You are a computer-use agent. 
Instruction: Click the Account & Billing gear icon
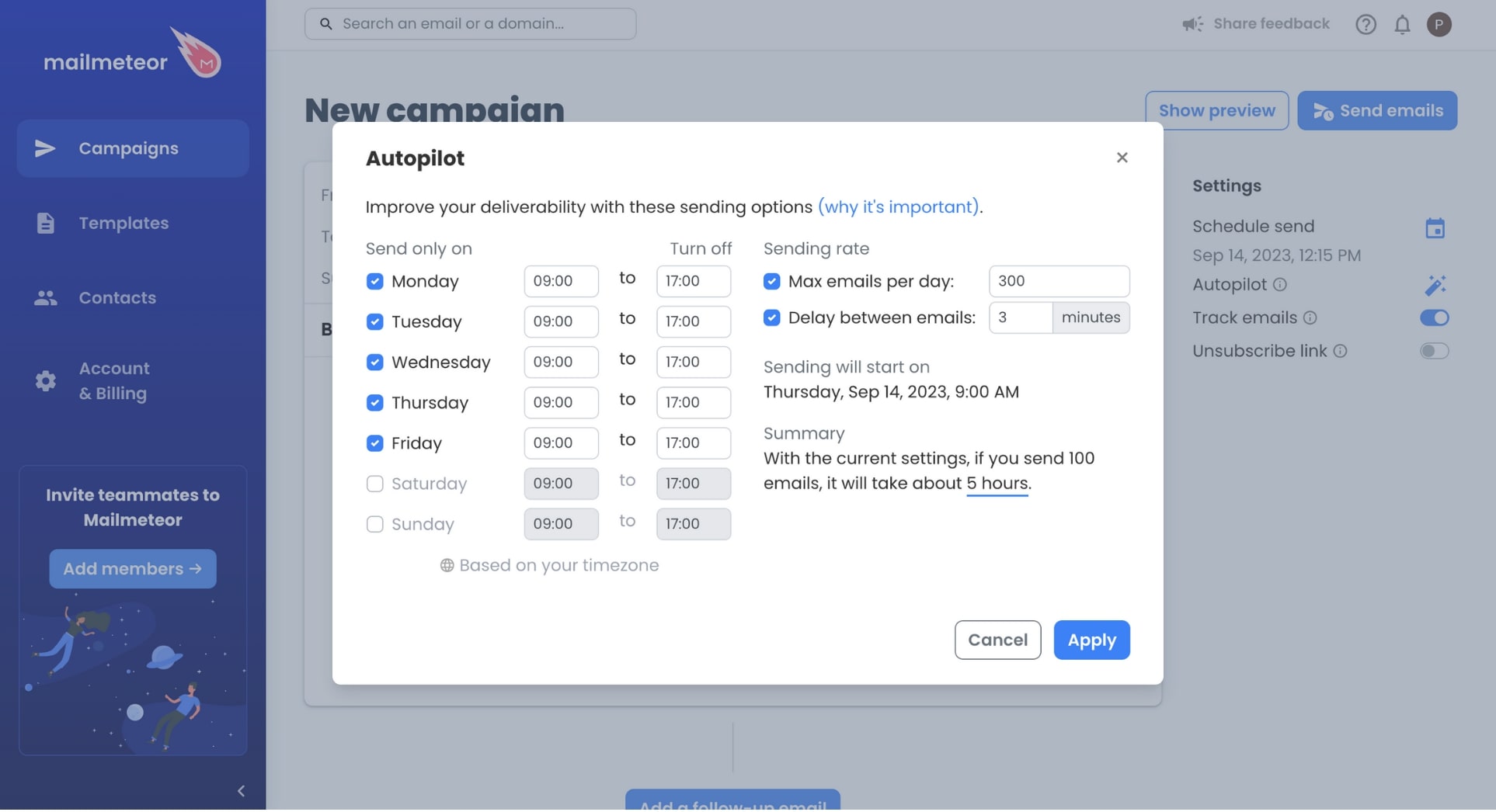coord(45,380)
